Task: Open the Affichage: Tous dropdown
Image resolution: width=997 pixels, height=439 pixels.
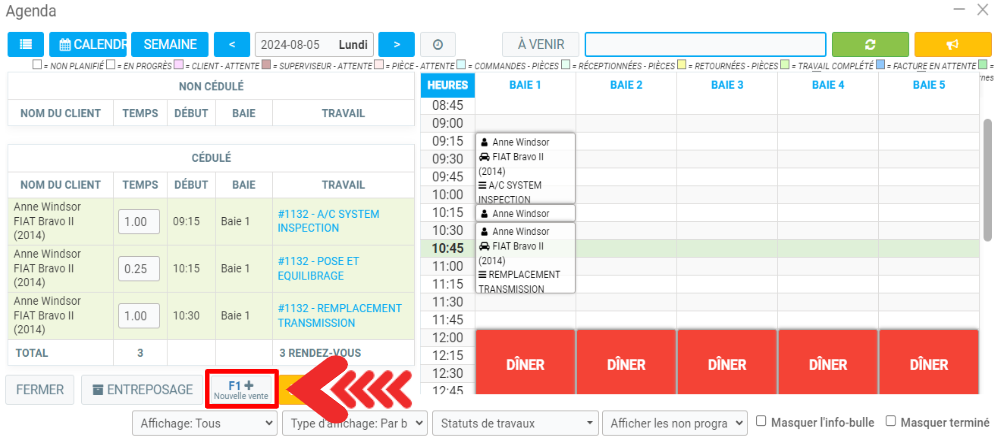Action: point(204,423)
